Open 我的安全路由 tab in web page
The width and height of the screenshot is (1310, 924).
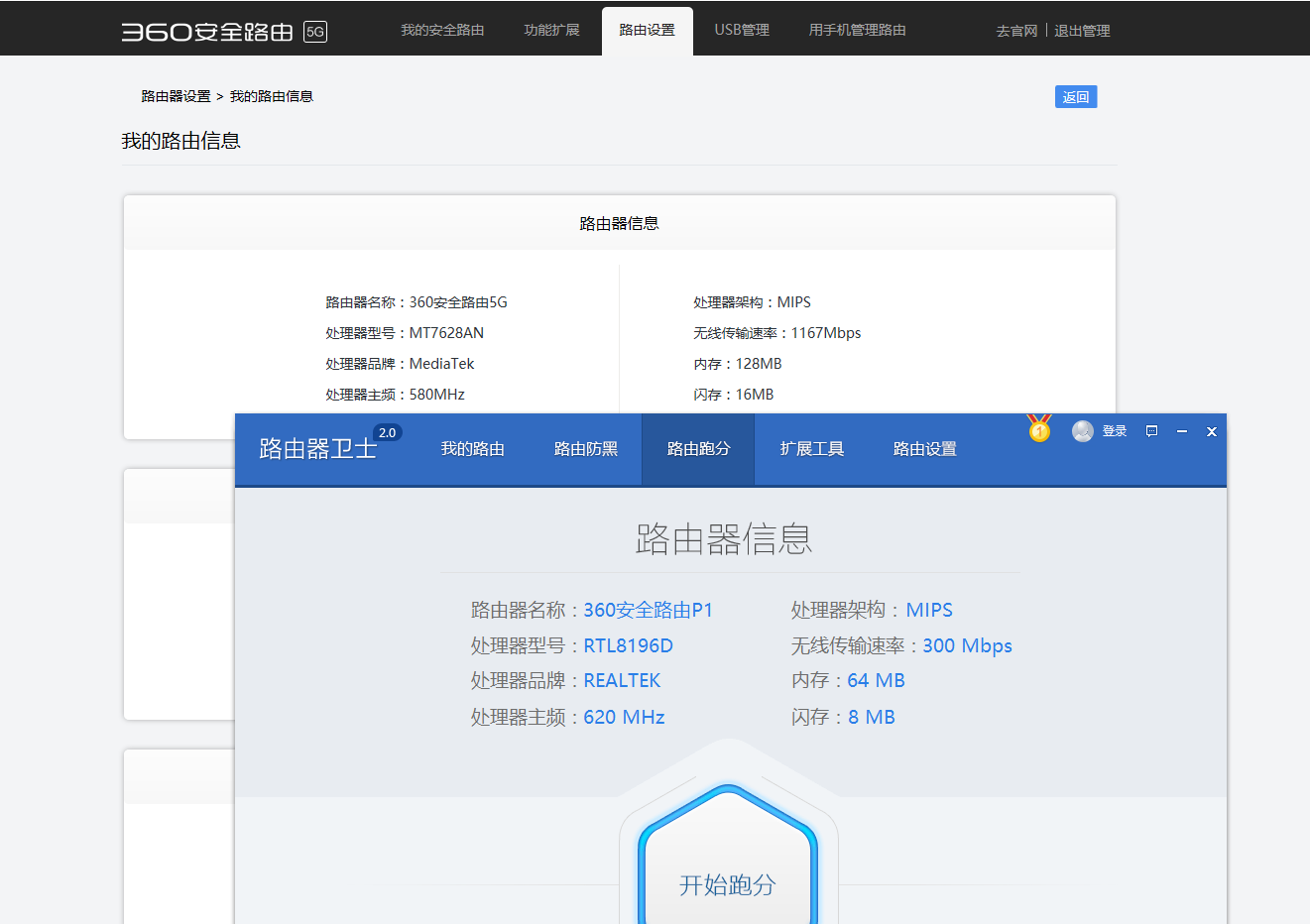[x=442, y=30]
